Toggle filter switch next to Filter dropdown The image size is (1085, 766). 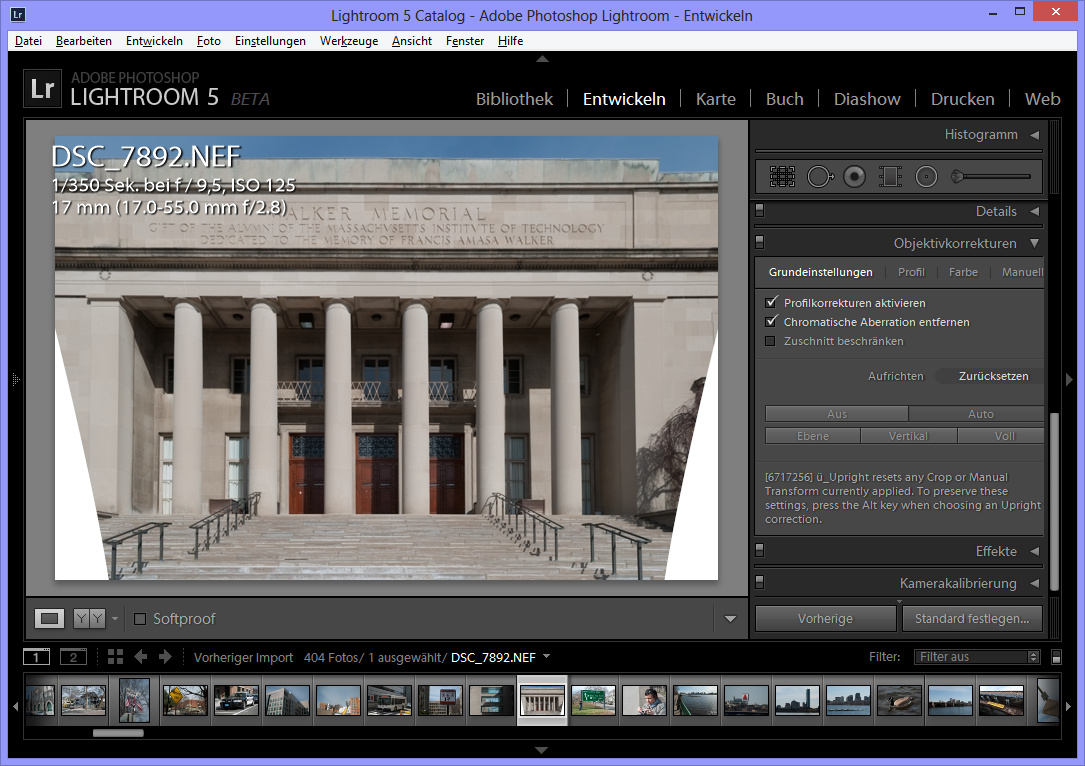tap(1056, 657)
